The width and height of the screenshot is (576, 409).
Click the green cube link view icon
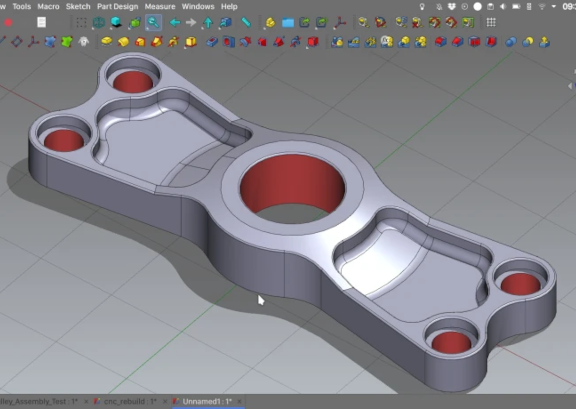[x=135, y=23]
